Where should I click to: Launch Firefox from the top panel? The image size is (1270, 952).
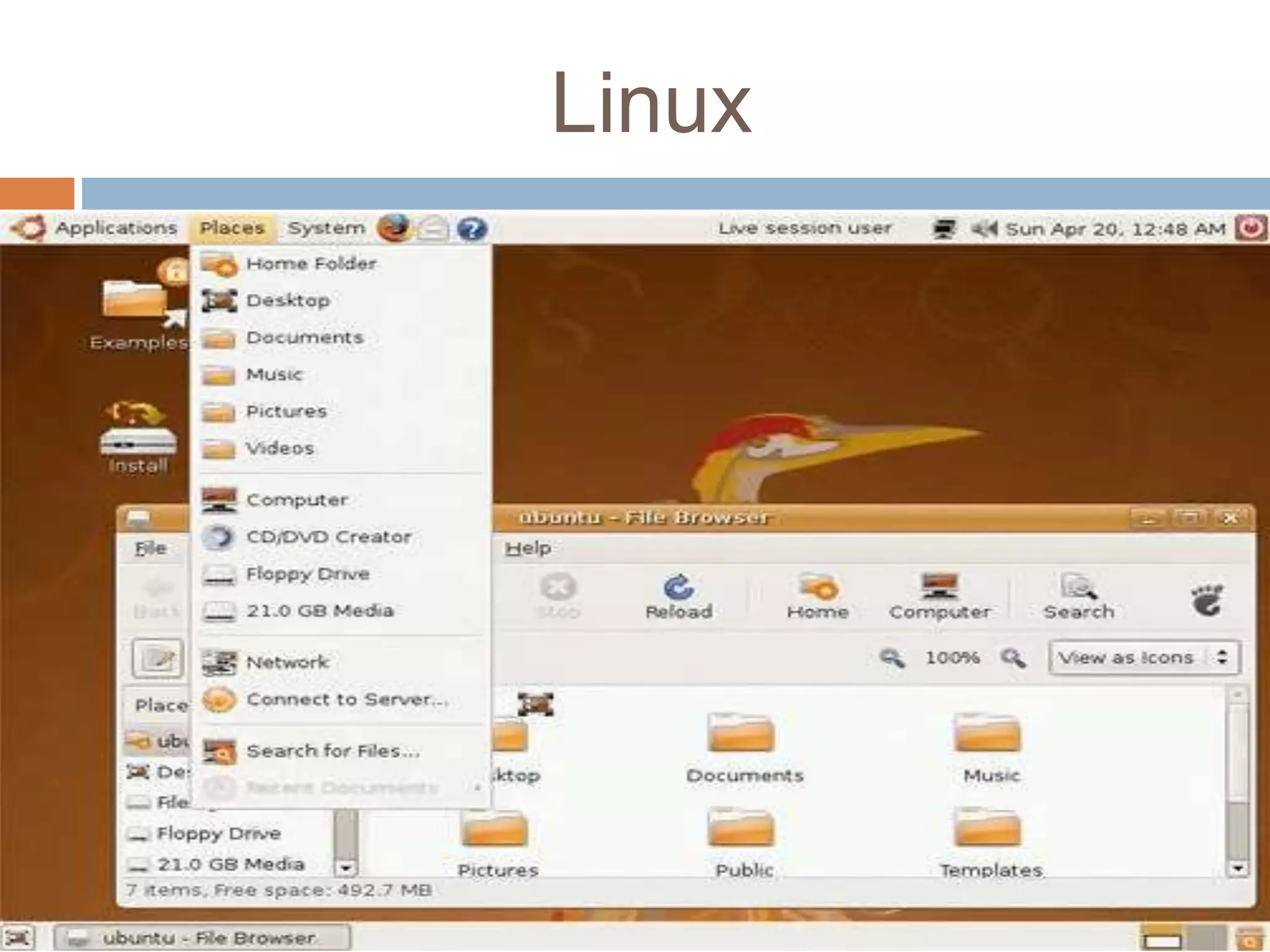(395, 228)
